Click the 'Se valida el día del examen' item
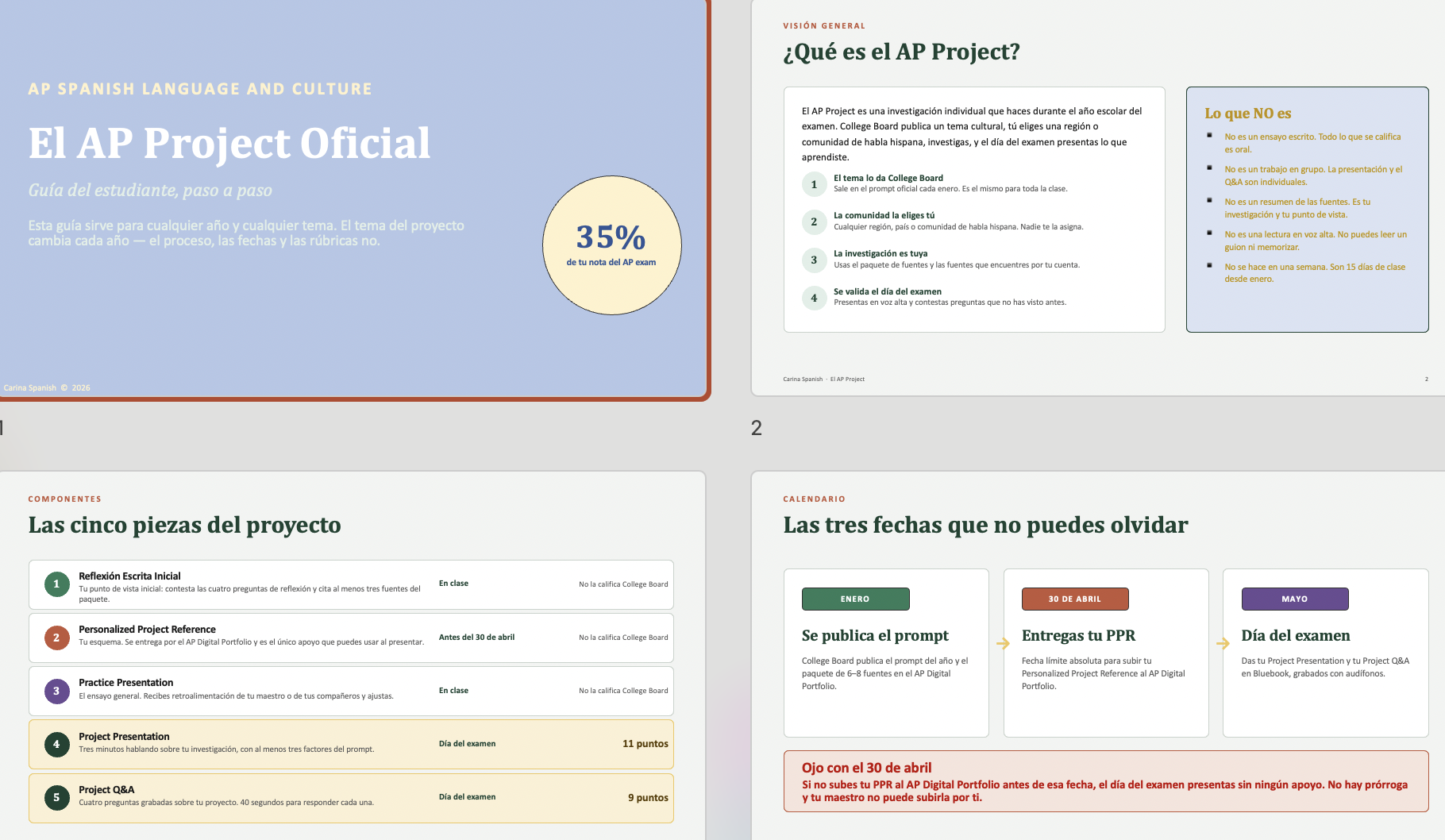This screenshot has height=840, width=1445. point(888,291)
